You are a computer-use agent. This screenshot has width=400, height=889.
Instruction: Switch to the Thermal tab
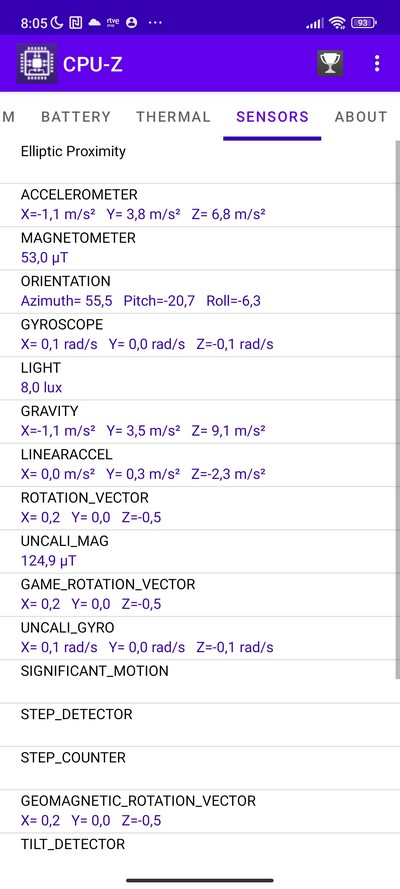pos(173,117)
